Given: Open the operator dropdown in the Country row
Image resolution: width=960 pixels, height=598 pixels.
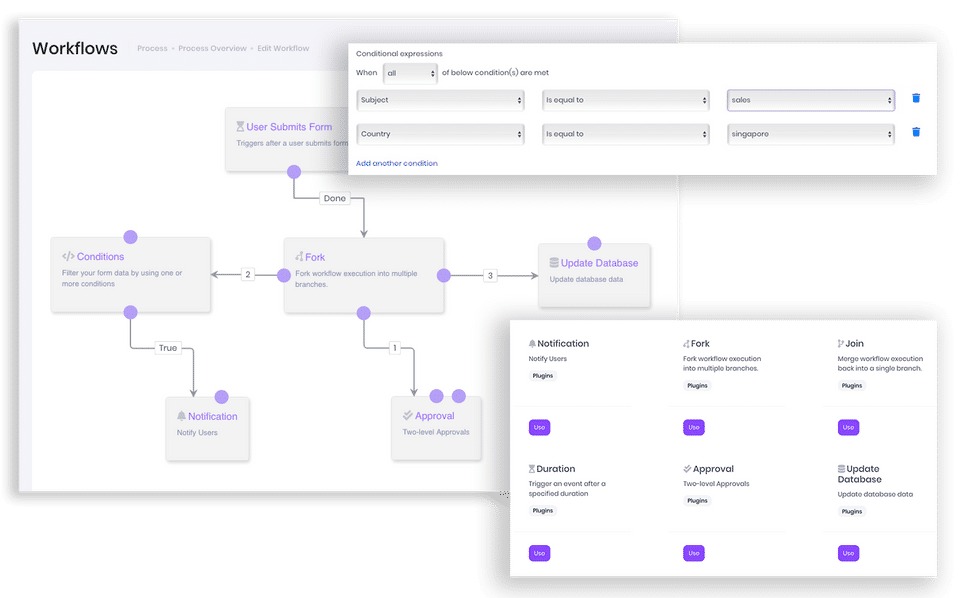Looking at the screenshot, I should (626, 134).
